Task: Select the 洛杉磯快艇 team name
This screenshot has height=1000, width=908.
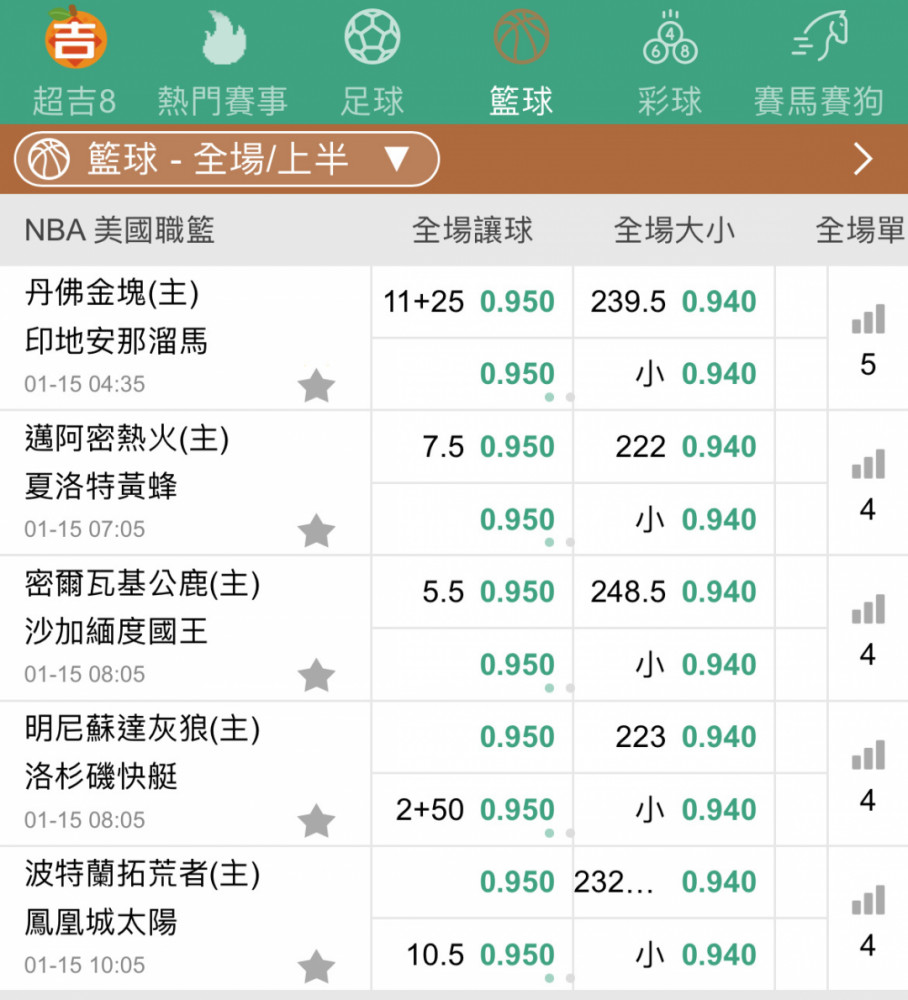Action: coord(101,777)
